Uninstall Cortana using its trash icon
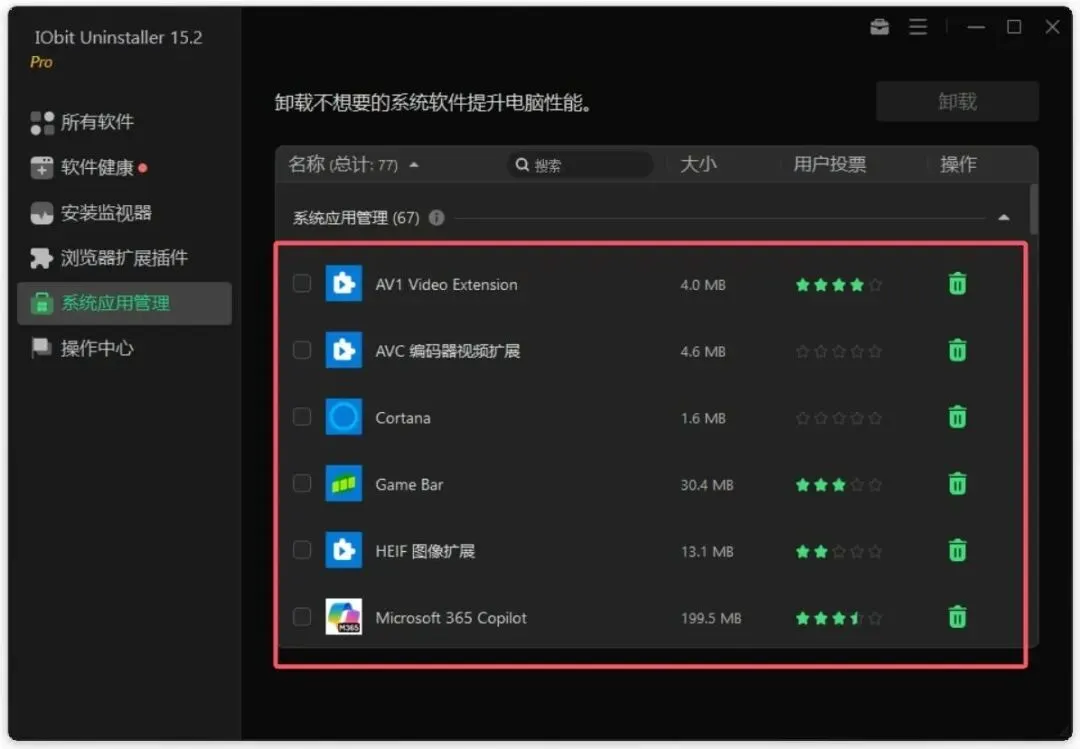Image resolution: width=1080 pixels, height=749 pixels. point(957,417)
